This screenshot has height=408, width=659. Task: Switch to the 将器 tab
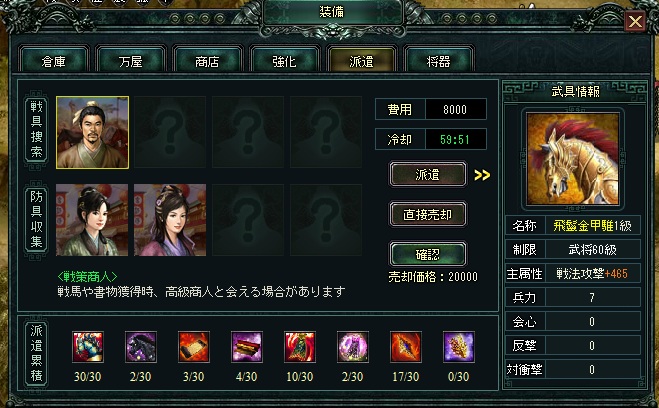tap(438, 61)
